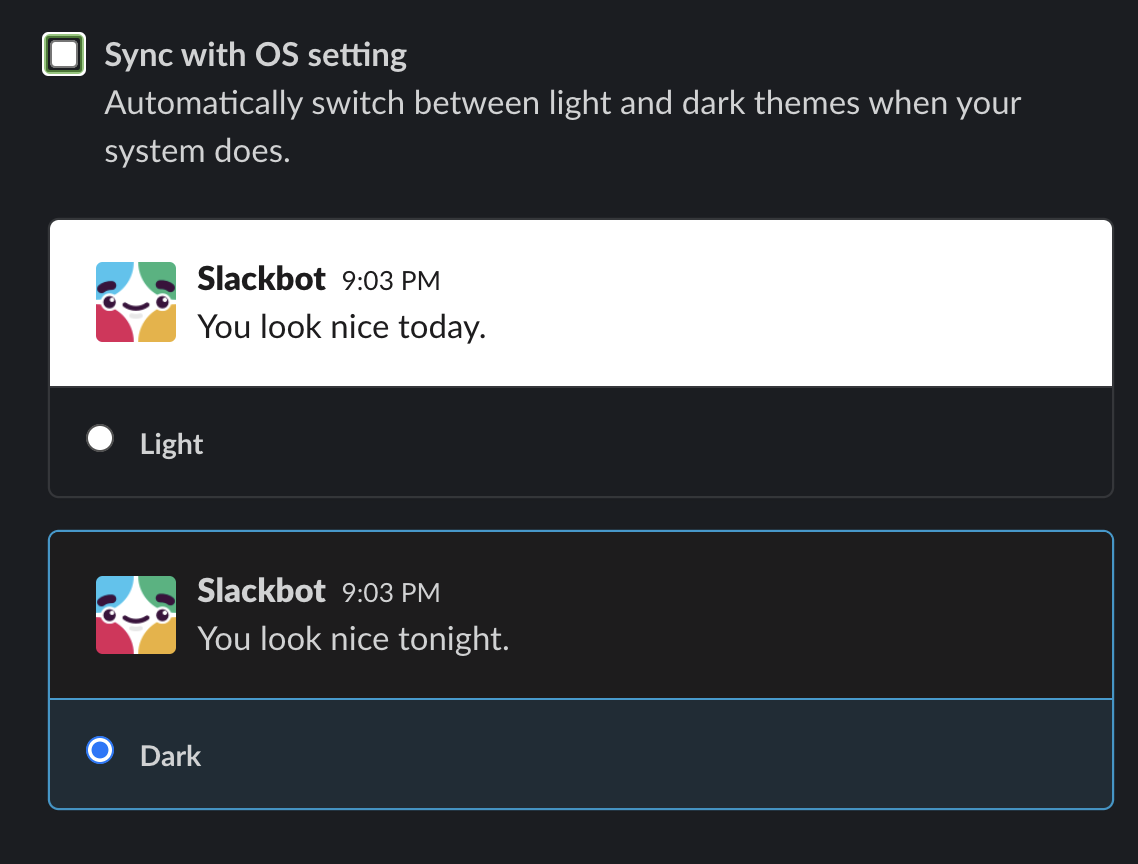Expand the Sync with OS setting description

click(560, 126)
